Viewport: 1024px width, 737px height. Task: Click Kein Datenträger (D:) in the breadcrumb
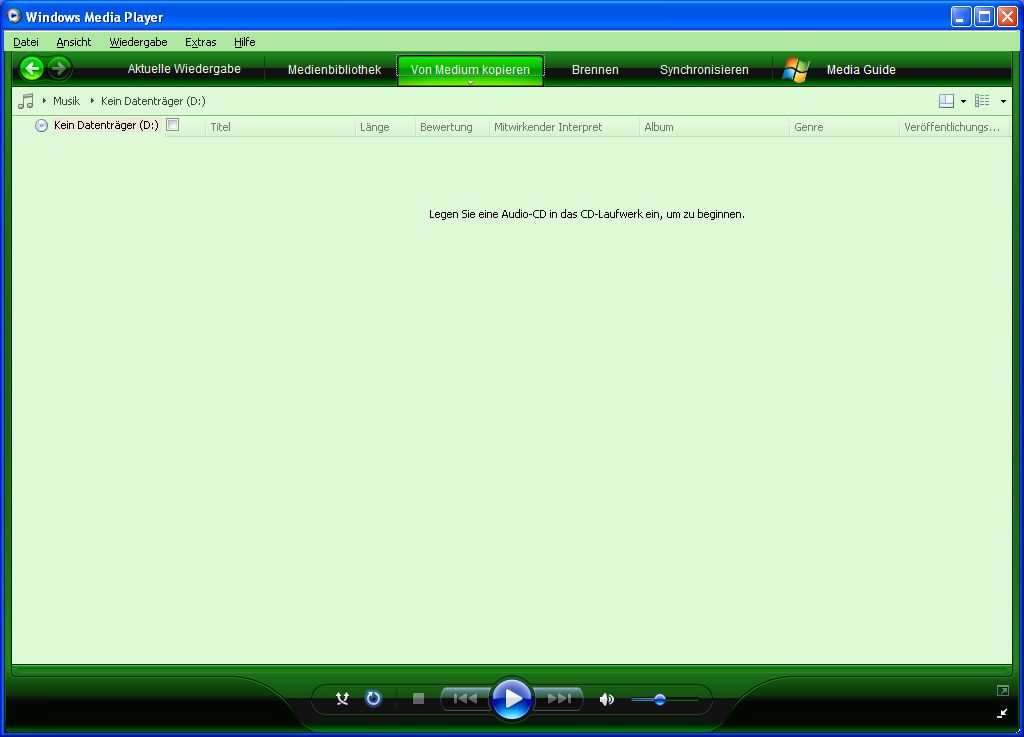[153, 101]
